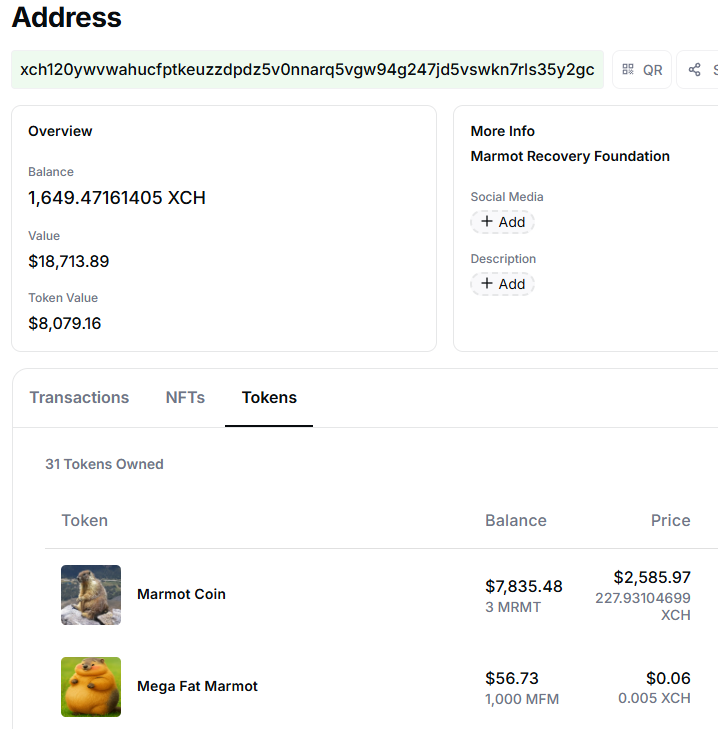Click the 1,649.47161405 XCH balance value

pyautogui.click(x=117, y=198)
